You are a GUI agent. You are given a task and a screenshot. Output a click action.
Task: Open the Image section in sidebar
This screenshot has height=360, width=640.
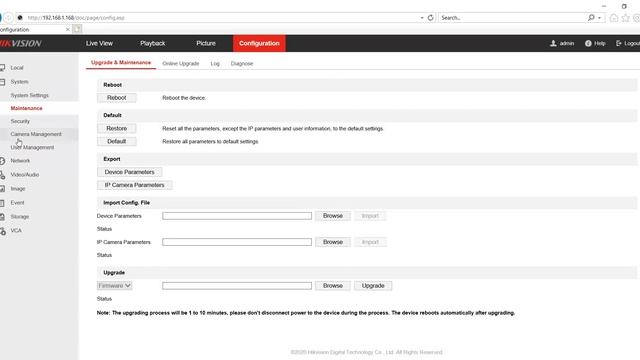tap(18, 189)
